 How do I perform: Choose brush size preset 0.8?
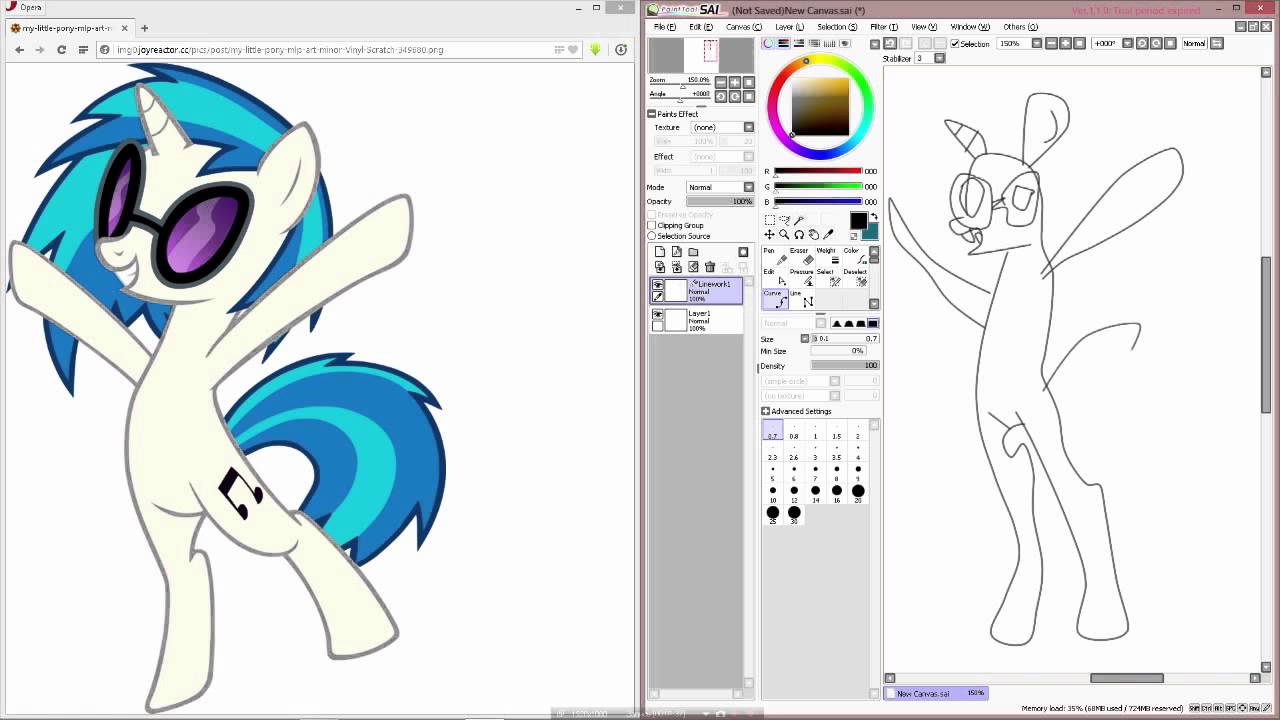coord(794,432)
